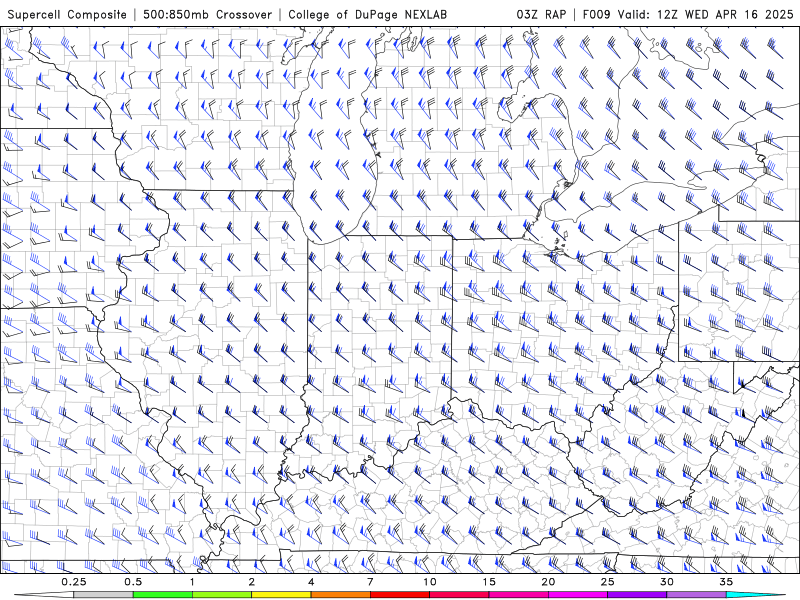The width and height of the screenshot is (800, 600).
Task: Click the 0.5 legend tick label
Action: pyautogui.click(x=133, y=582)
